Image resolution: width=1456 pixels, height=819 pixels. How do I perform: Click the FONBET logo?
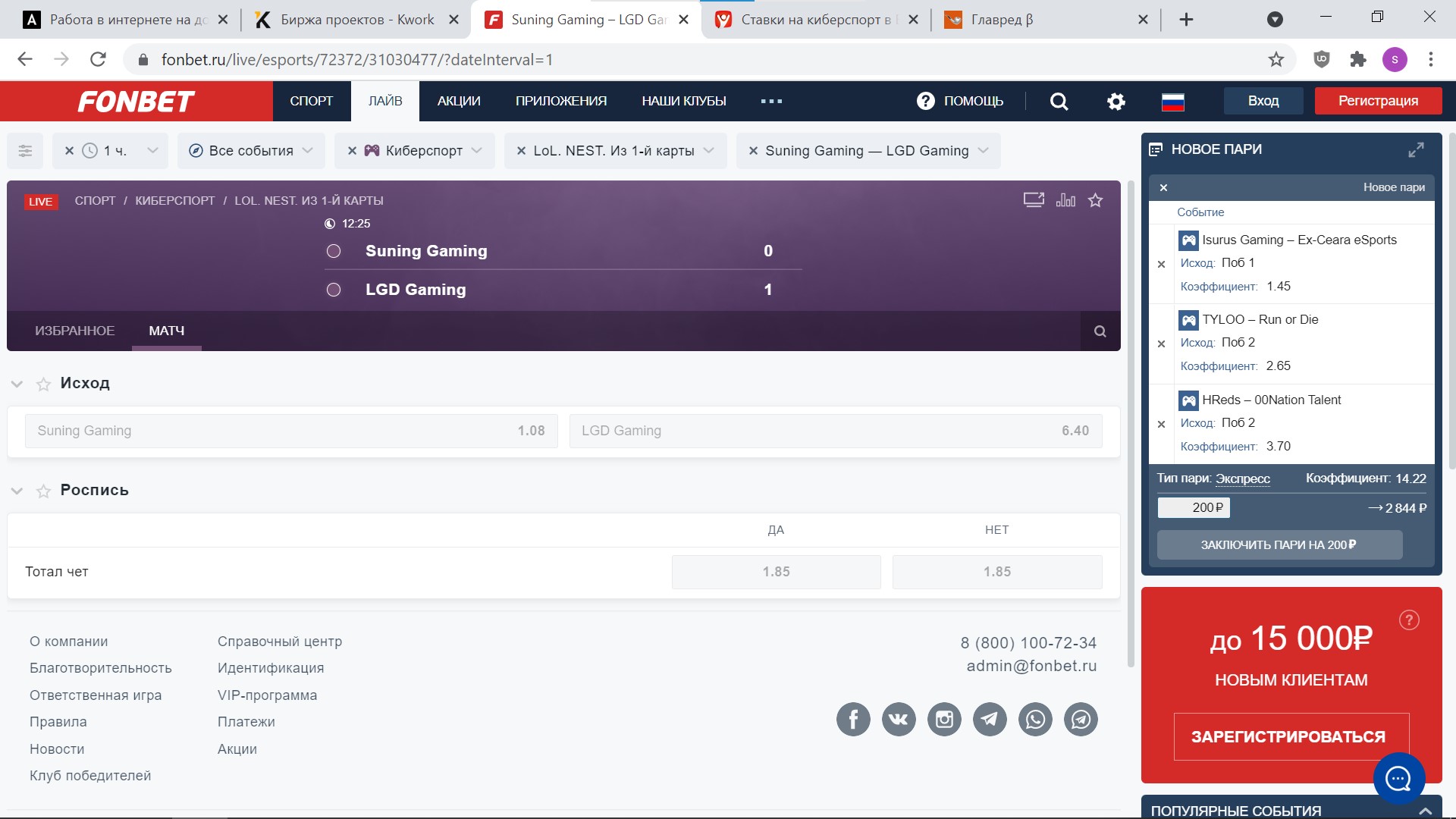tap(136, 102)
